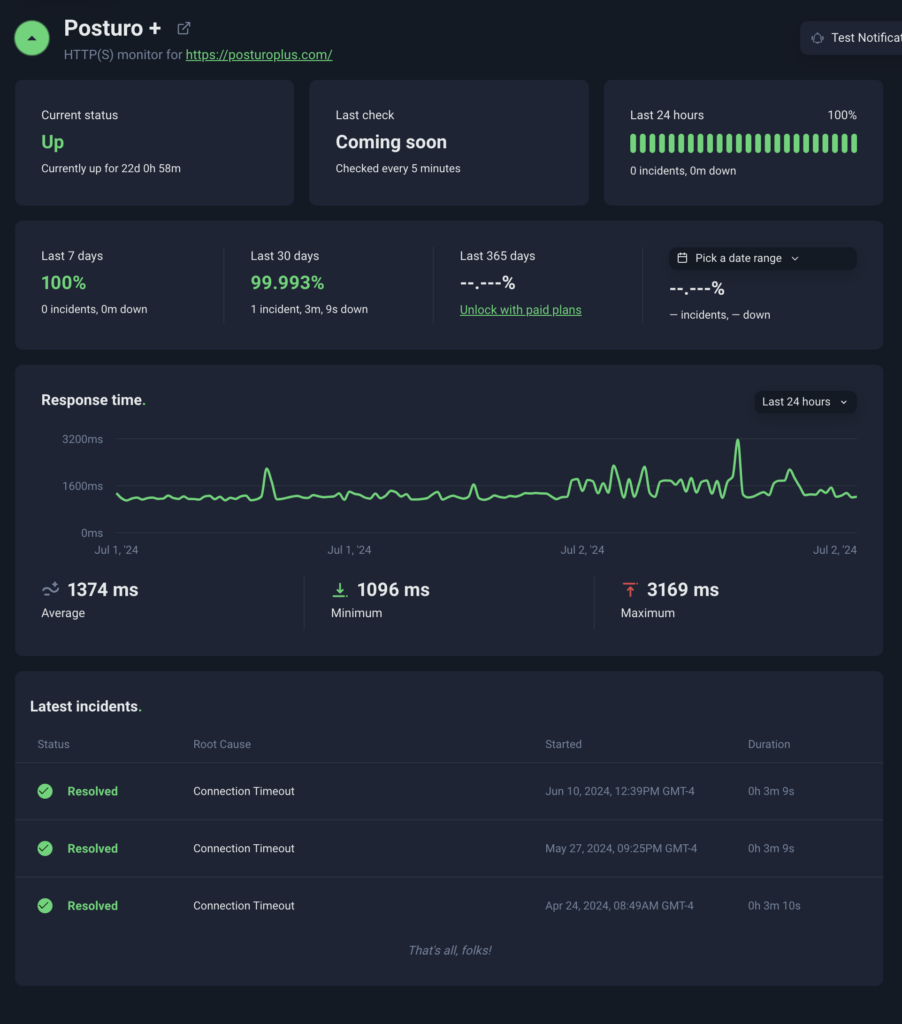Click the resolved checkmark icon for Jun 10 incident
Viewport: 902px width, 1024px height.
coord(45,791)
